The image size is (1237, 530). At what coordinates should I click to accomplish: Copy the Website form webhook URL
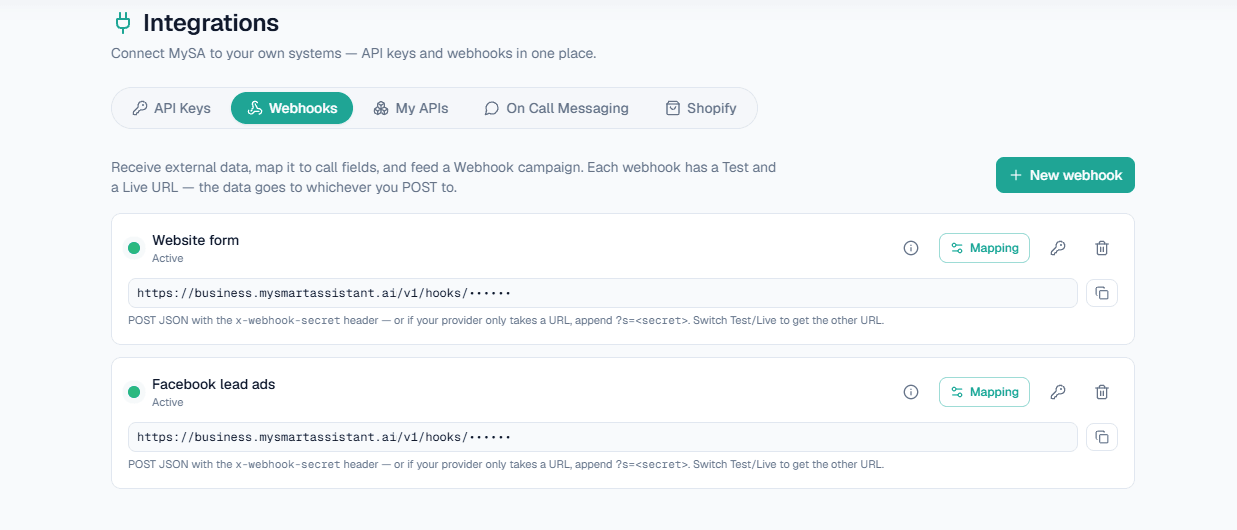click(1102, 293)
